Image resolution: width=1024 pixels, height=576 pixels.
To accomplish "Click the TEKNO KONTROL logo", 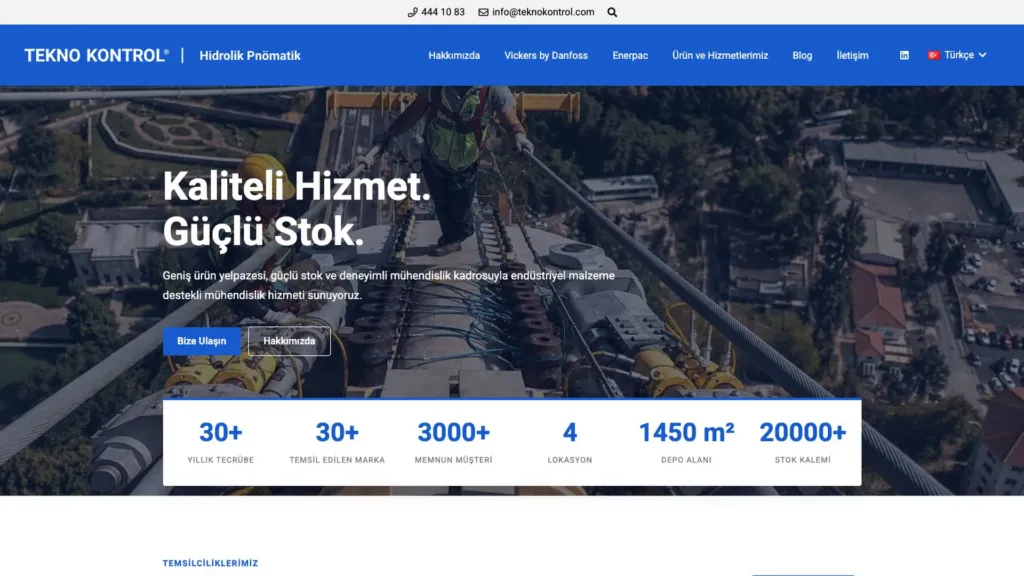I will tap(97, 56).
